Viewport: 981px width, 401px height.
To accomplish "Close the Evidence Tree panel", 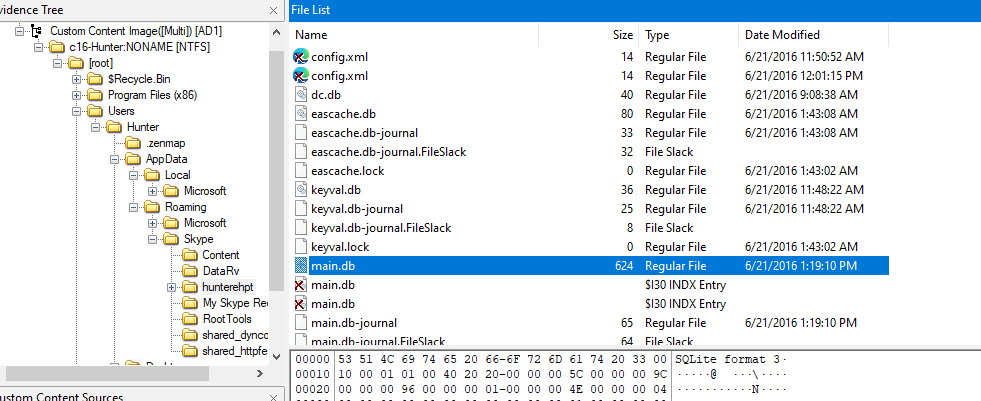I will point(274,9).
